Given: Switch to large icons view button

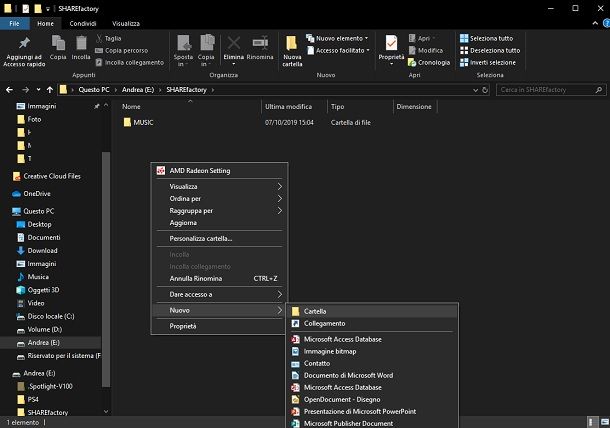Looking at the screenshot, I should [605, 422].
